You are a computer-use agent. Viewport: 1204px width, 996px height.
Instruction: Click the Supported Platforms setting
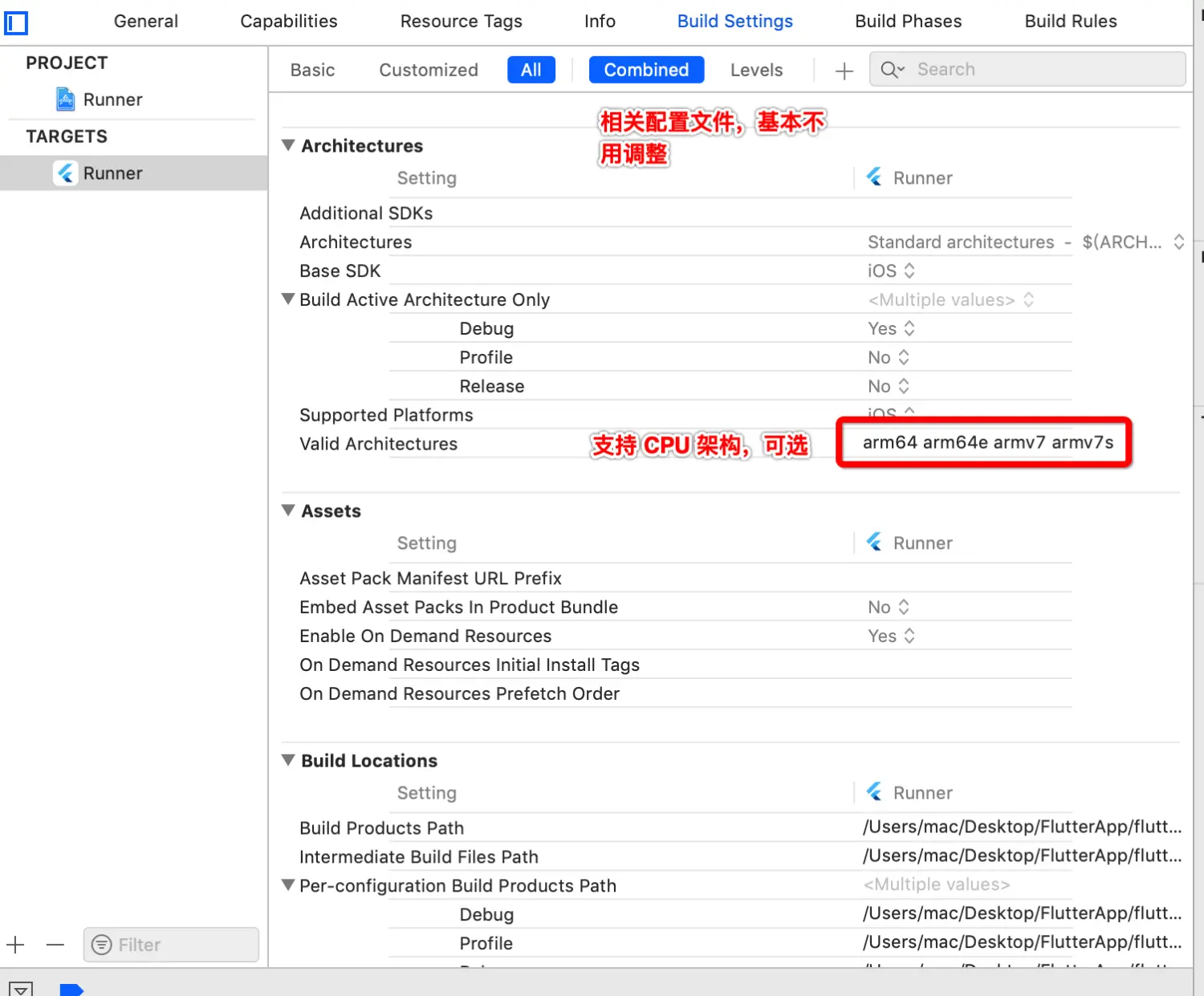point(386,415)
